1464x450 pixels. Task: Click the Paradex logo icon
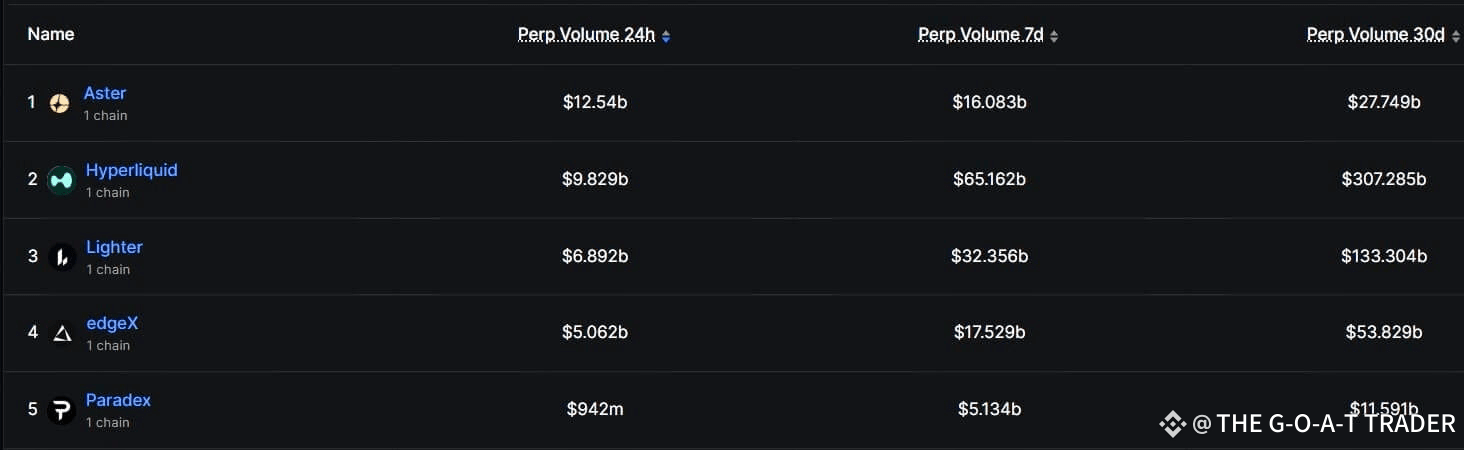pos(62,410)
